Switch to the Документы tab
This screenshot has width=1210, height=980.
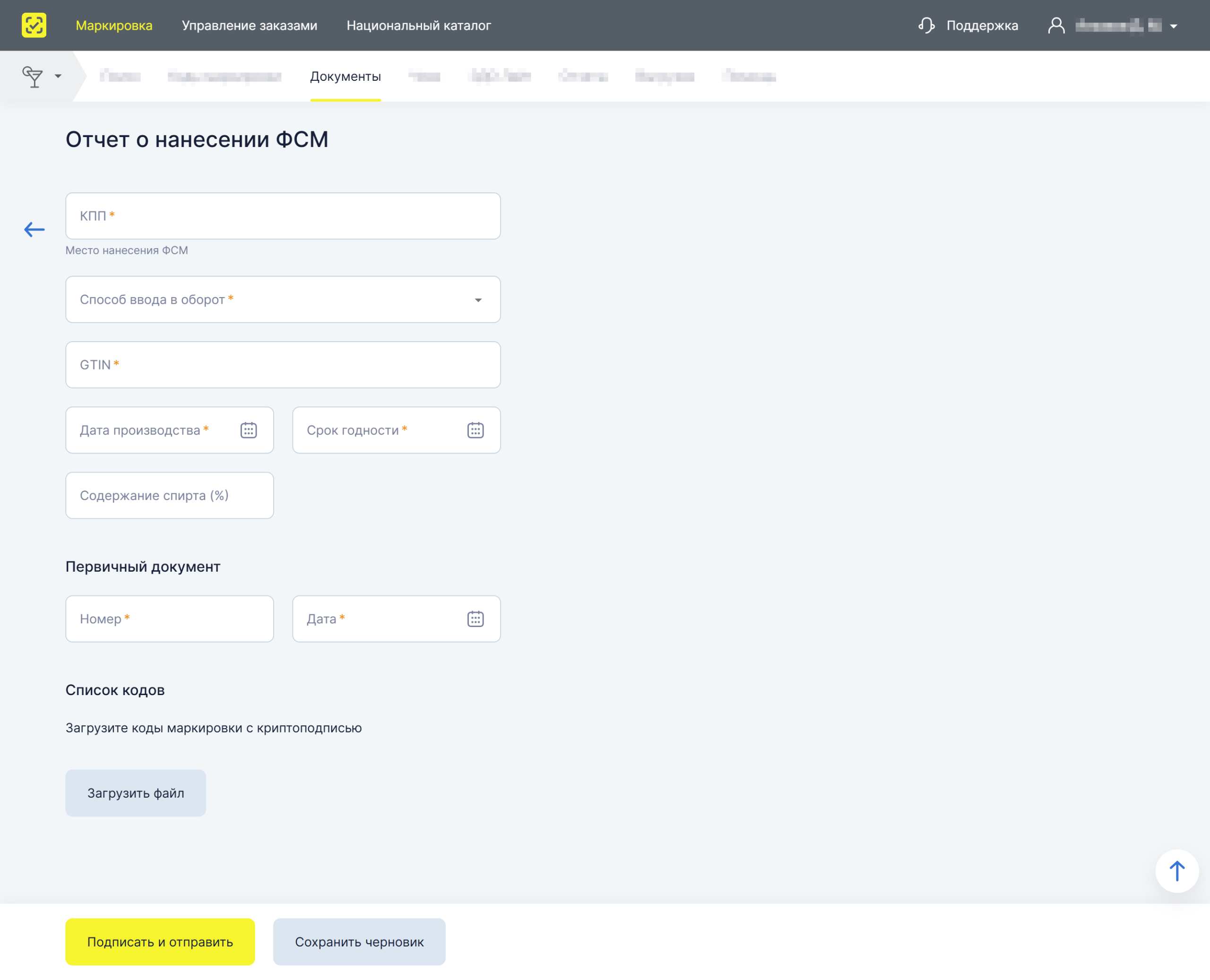click(x=346, y=76)
